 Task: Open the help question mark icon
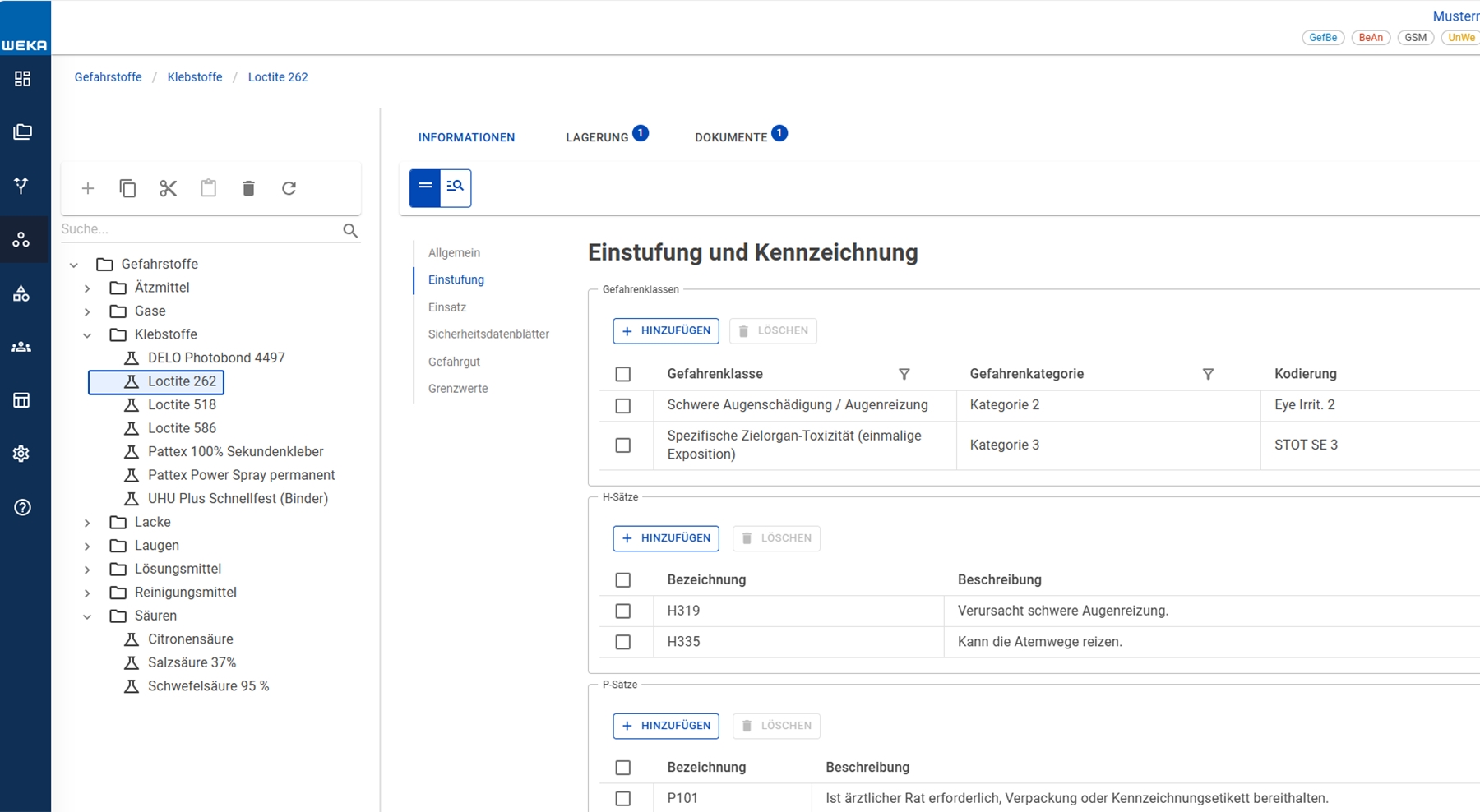(x=22, y=507)
